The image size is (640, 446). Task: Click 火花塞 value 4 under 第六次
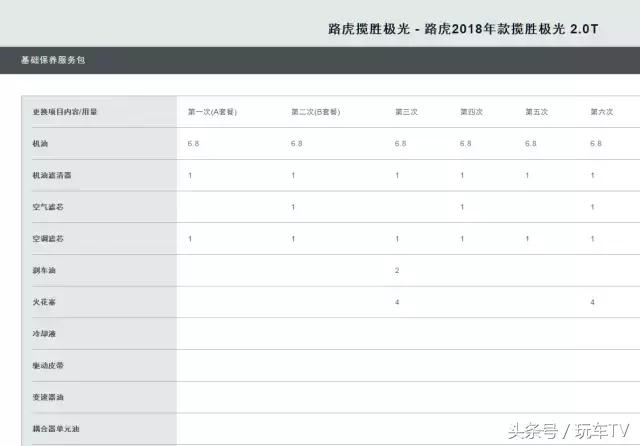click(592, 302)
